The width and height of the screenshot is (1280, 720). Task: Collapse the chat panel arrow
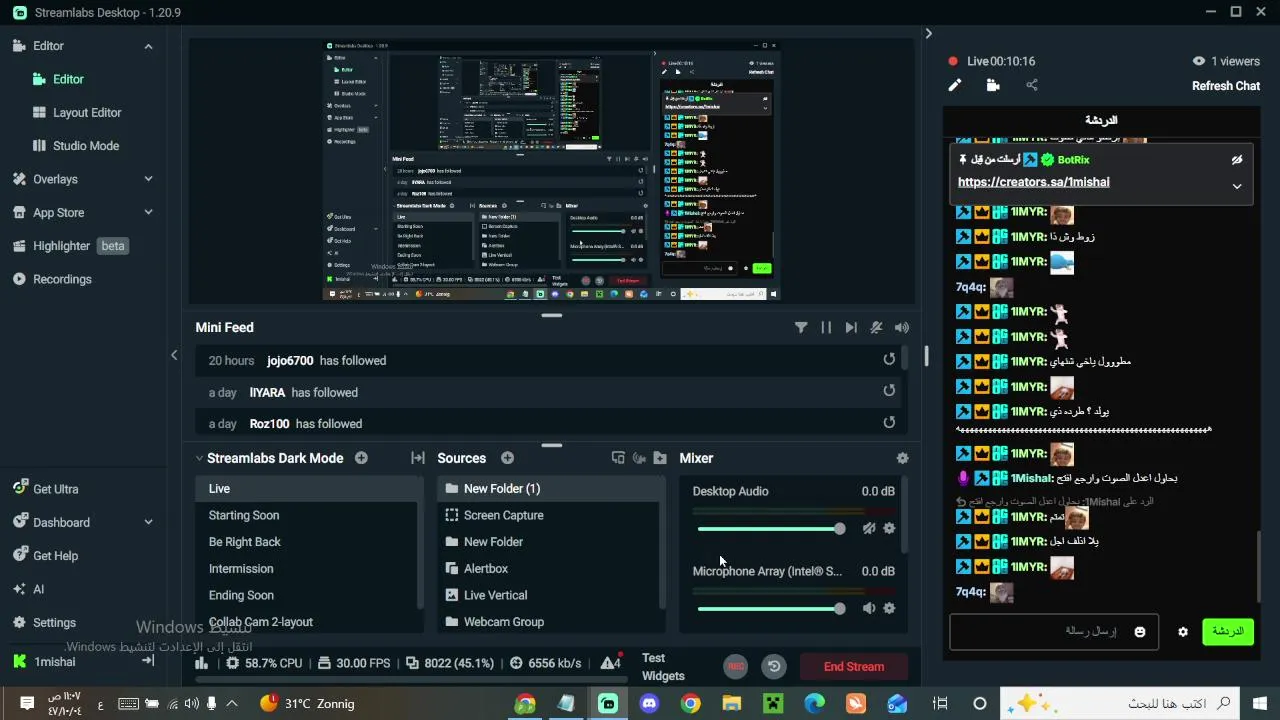[928, 34]
